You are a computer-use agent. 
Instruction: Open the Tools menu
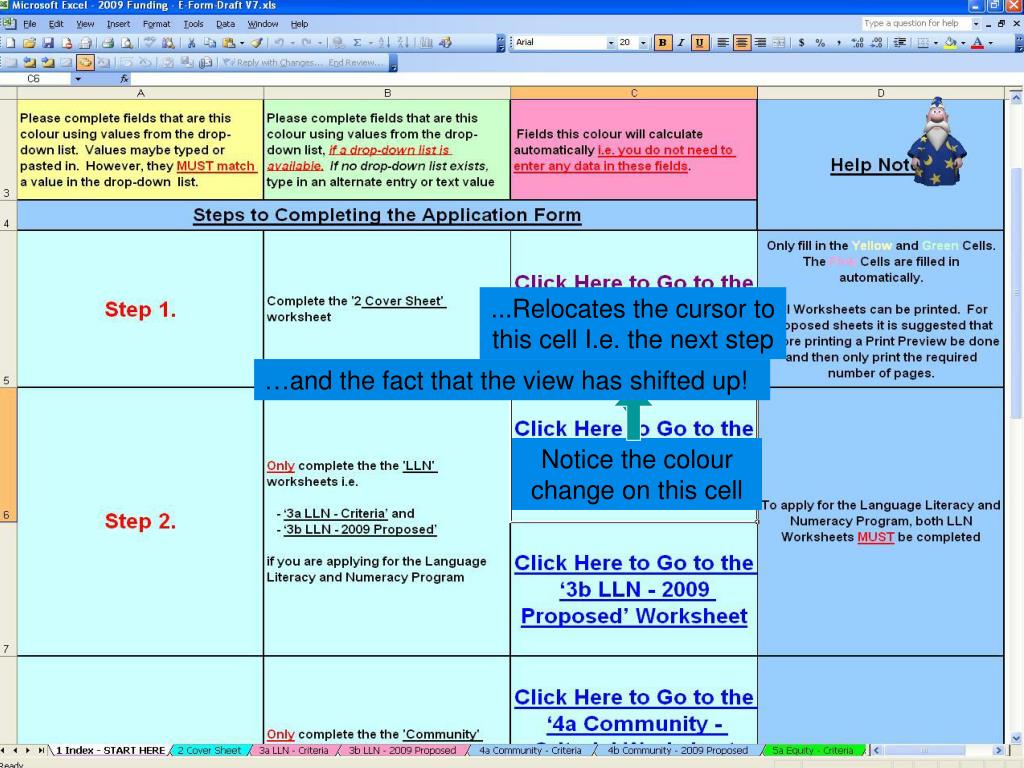(x=193, y=24)
